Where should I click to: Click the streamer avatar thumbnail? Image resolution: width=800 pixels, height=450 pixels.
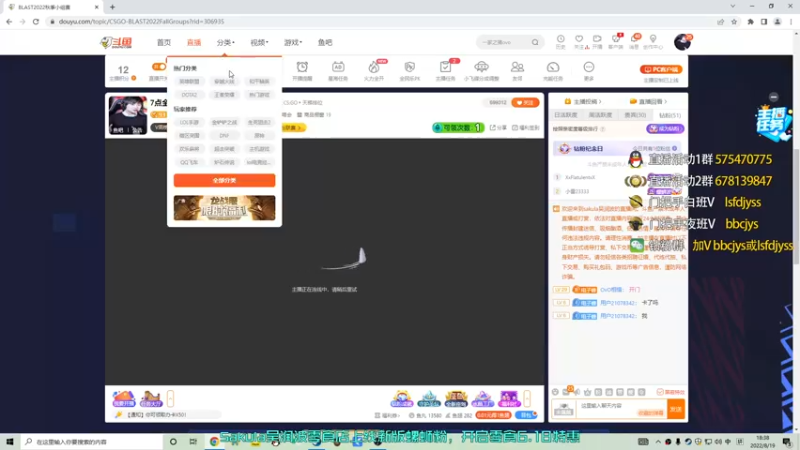128,115
